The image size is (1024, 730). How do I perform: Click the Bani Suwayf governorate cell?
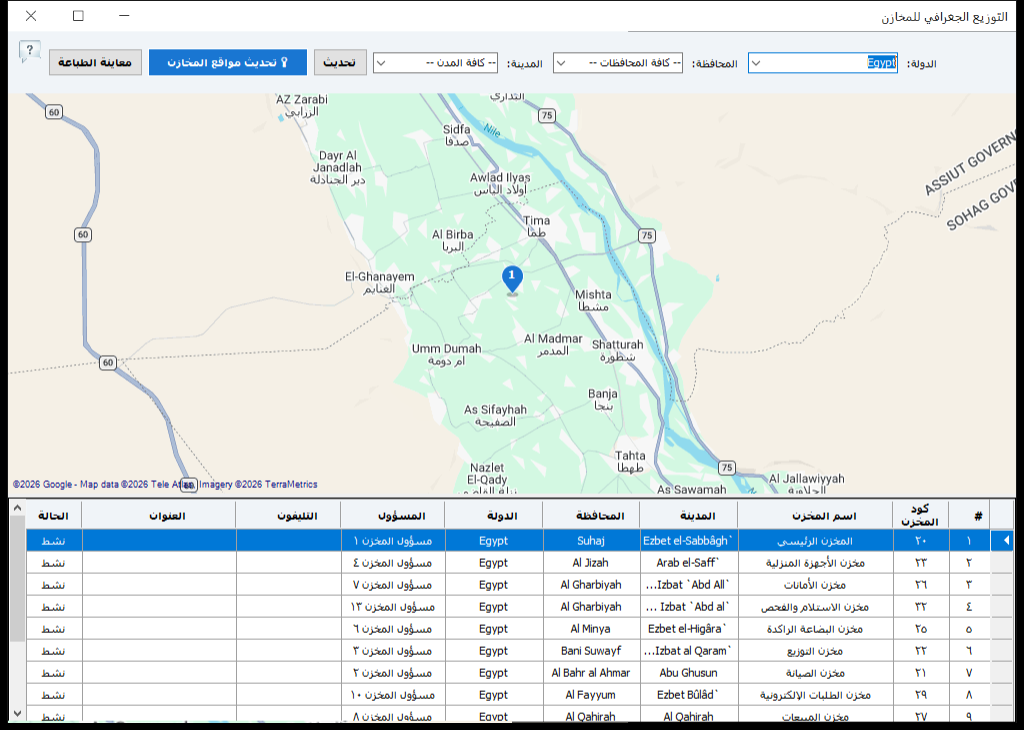[591, 651]
